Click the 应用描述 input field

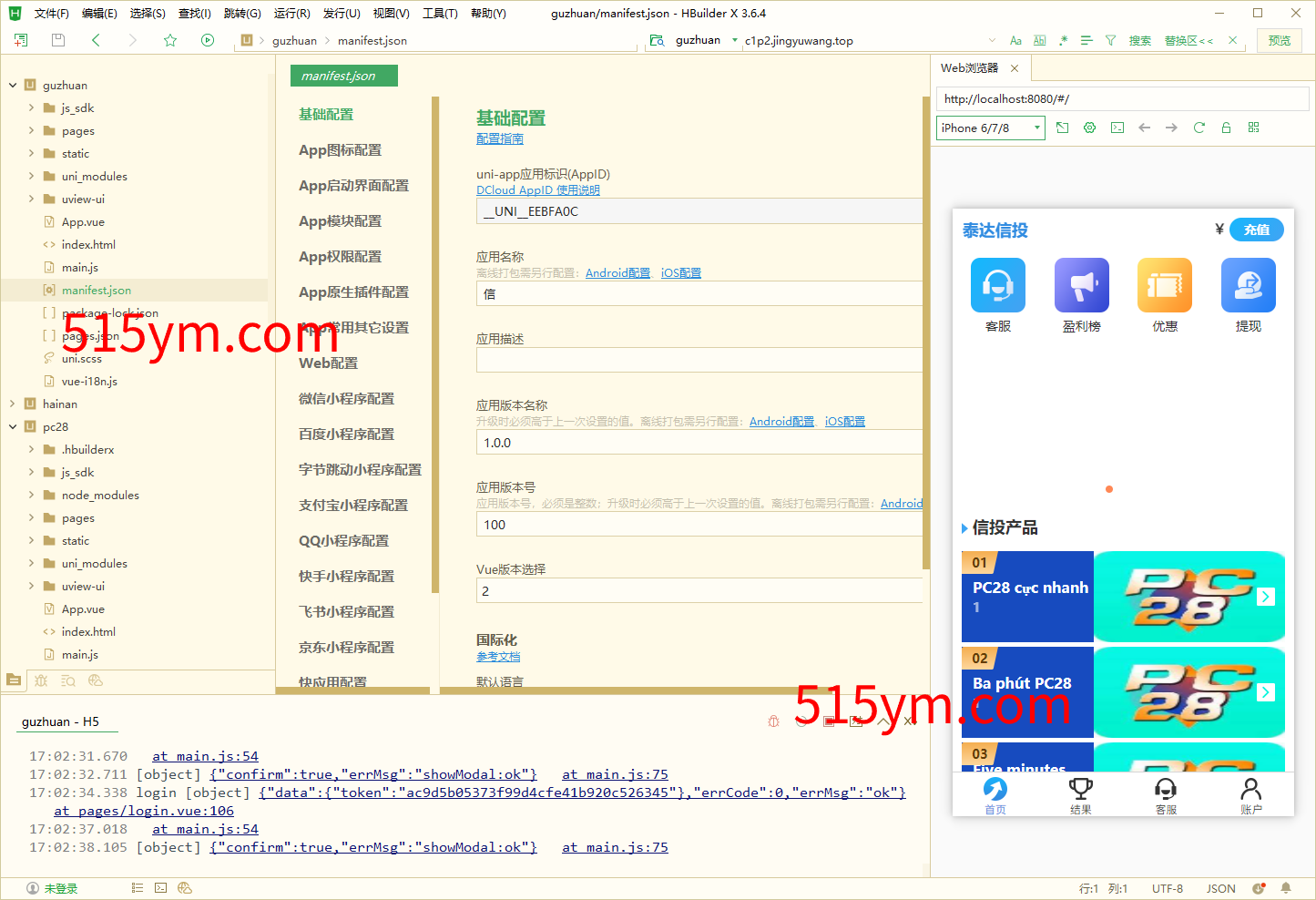pos(699,360)
